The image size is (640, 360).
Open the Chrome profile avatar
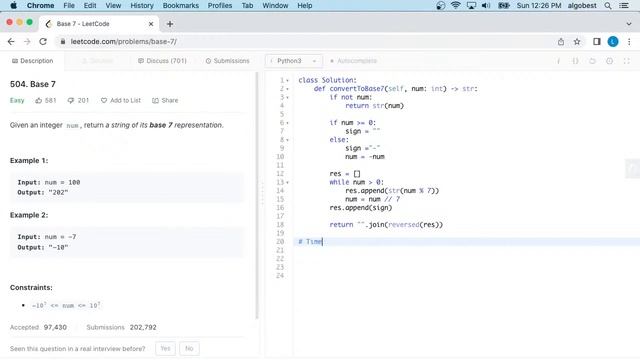coord(613,42)
